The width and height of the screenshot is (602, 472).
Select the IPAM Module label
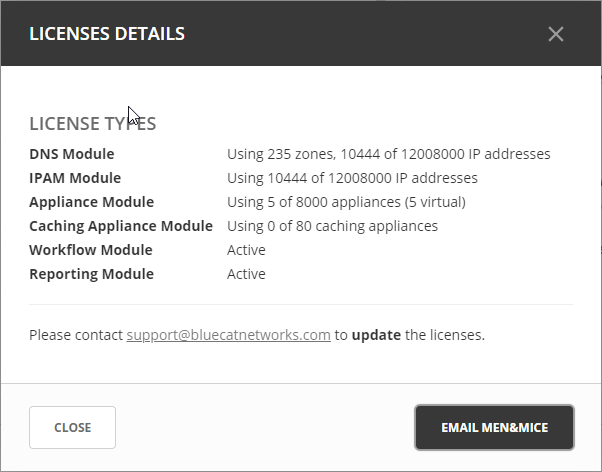click(x=75, y=178)
